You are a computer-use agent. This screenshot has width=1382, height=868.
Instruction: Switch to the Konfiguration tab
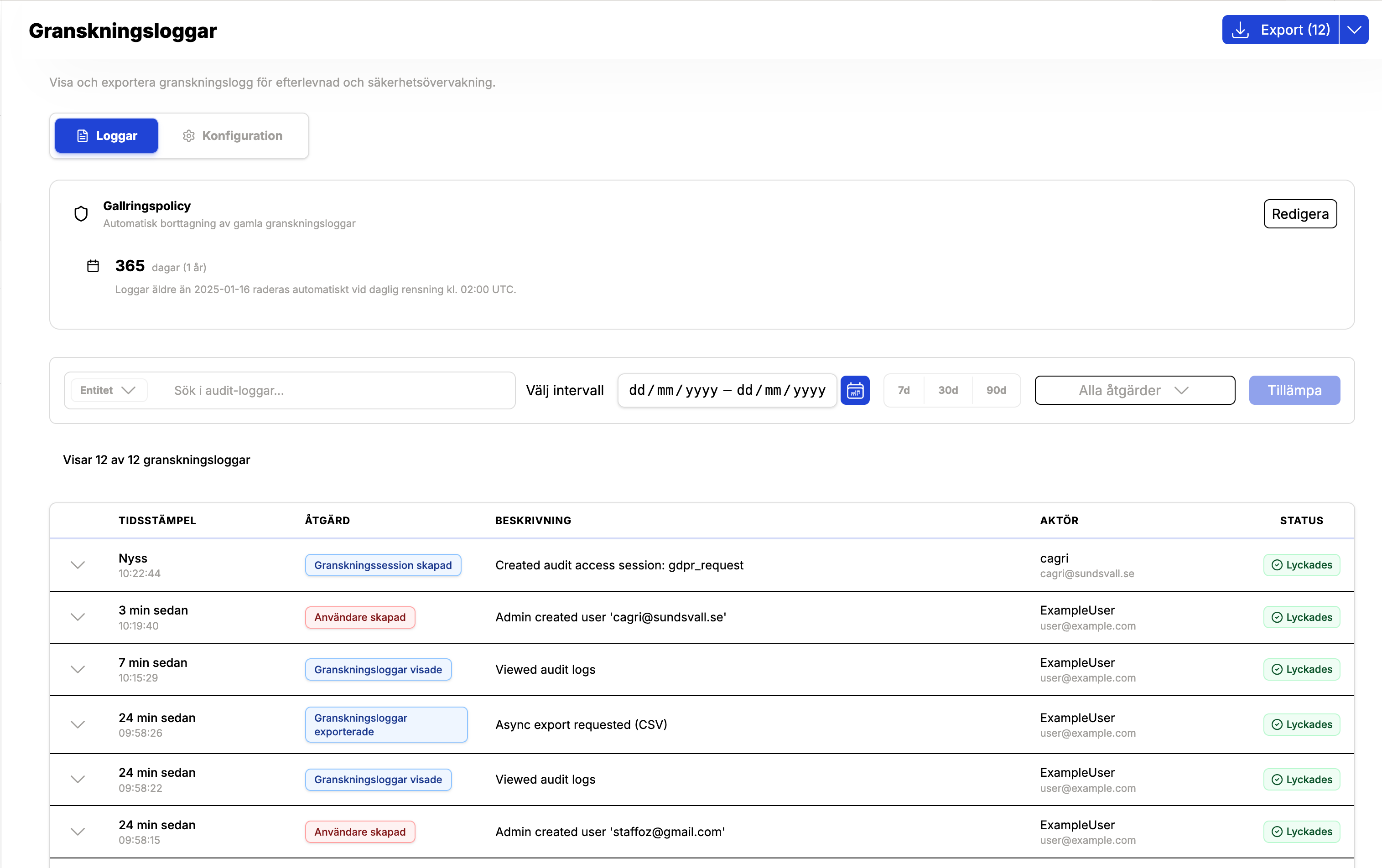[x=233, y=136]
